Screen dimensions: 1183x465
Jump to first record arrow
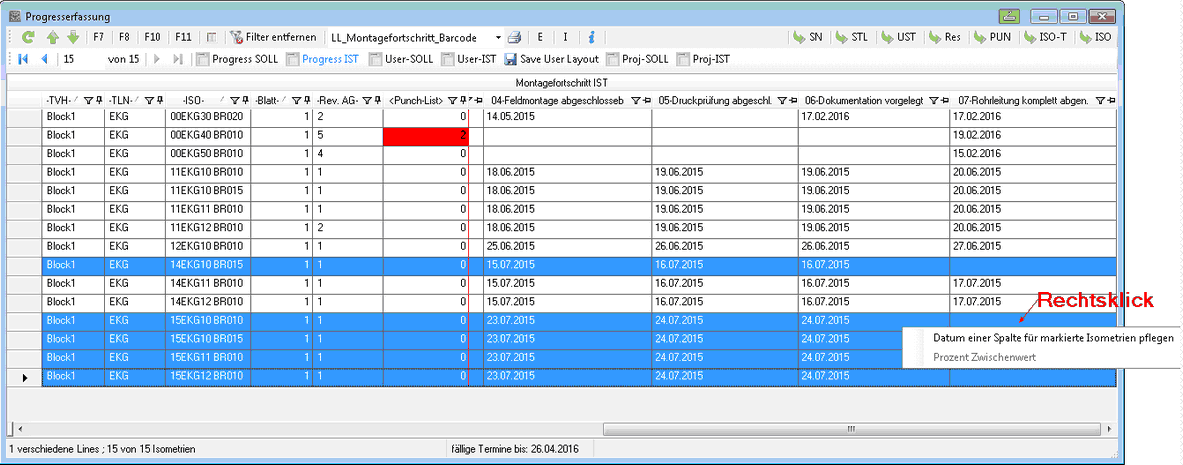pyautogui.click(x=23, y=59)
